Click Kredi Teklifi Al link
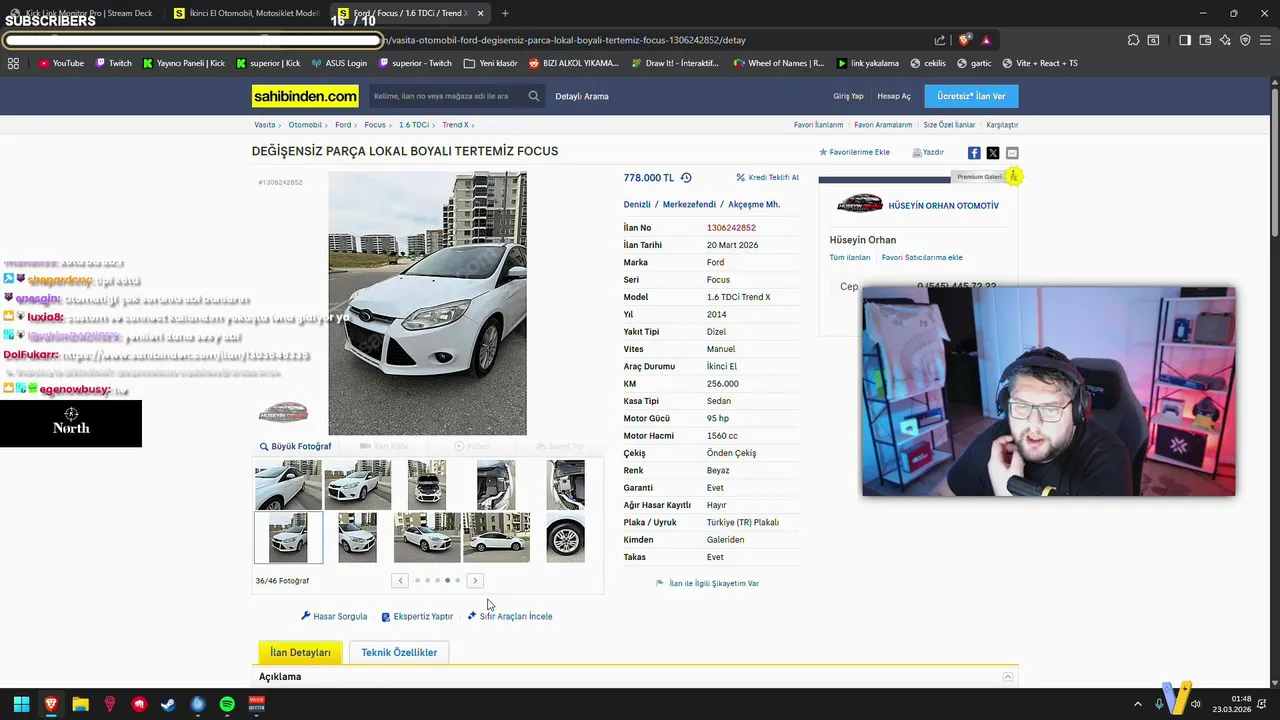 [x=767, y=177]
